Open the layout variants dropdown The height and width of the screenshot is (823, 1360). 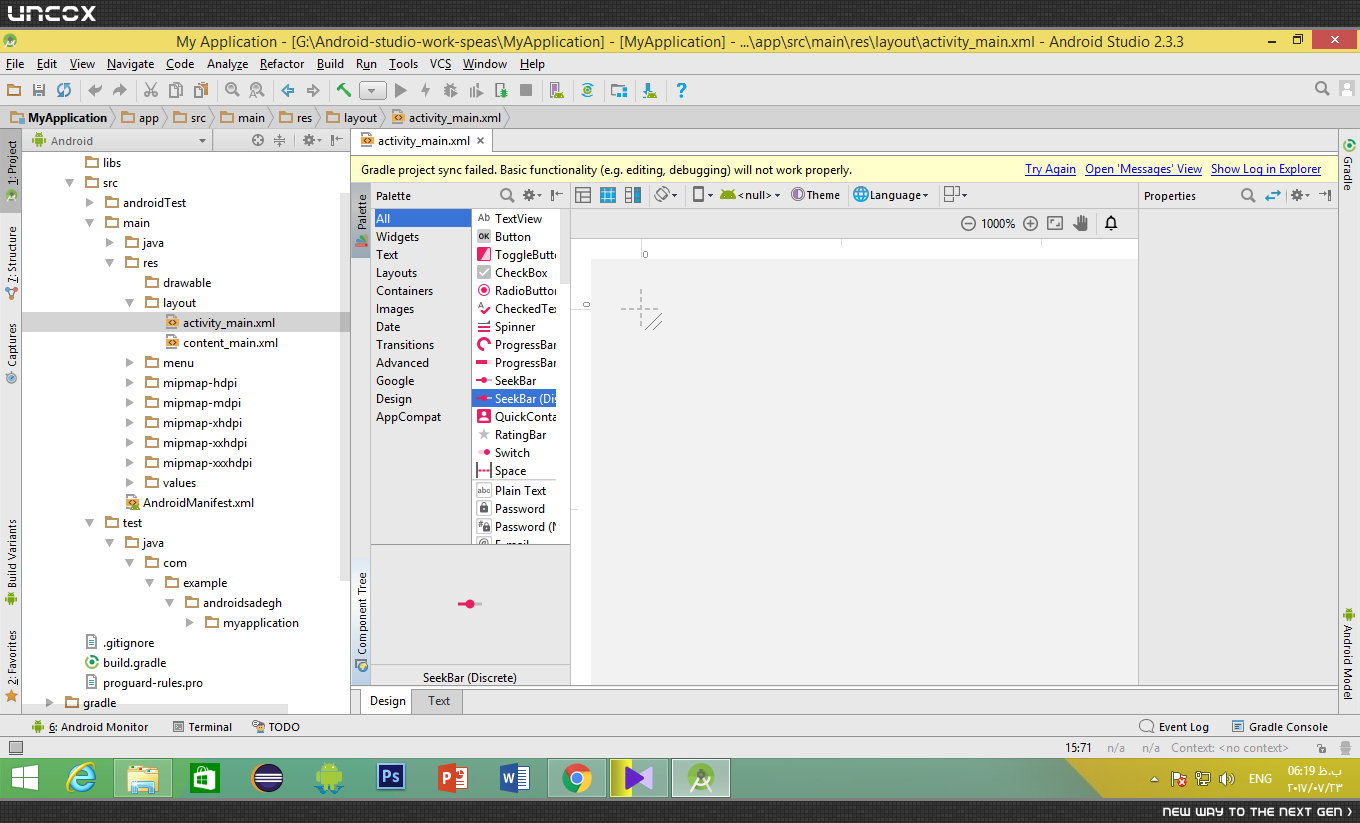tap(956, 195)
